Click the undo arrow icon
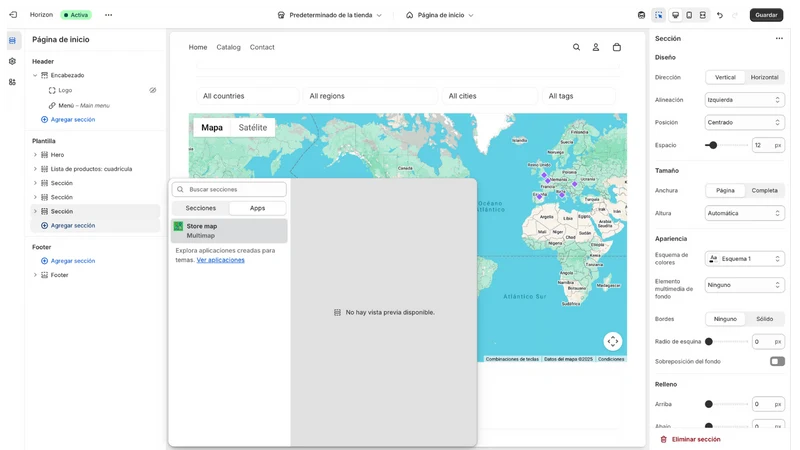 (x=720, y=15)
